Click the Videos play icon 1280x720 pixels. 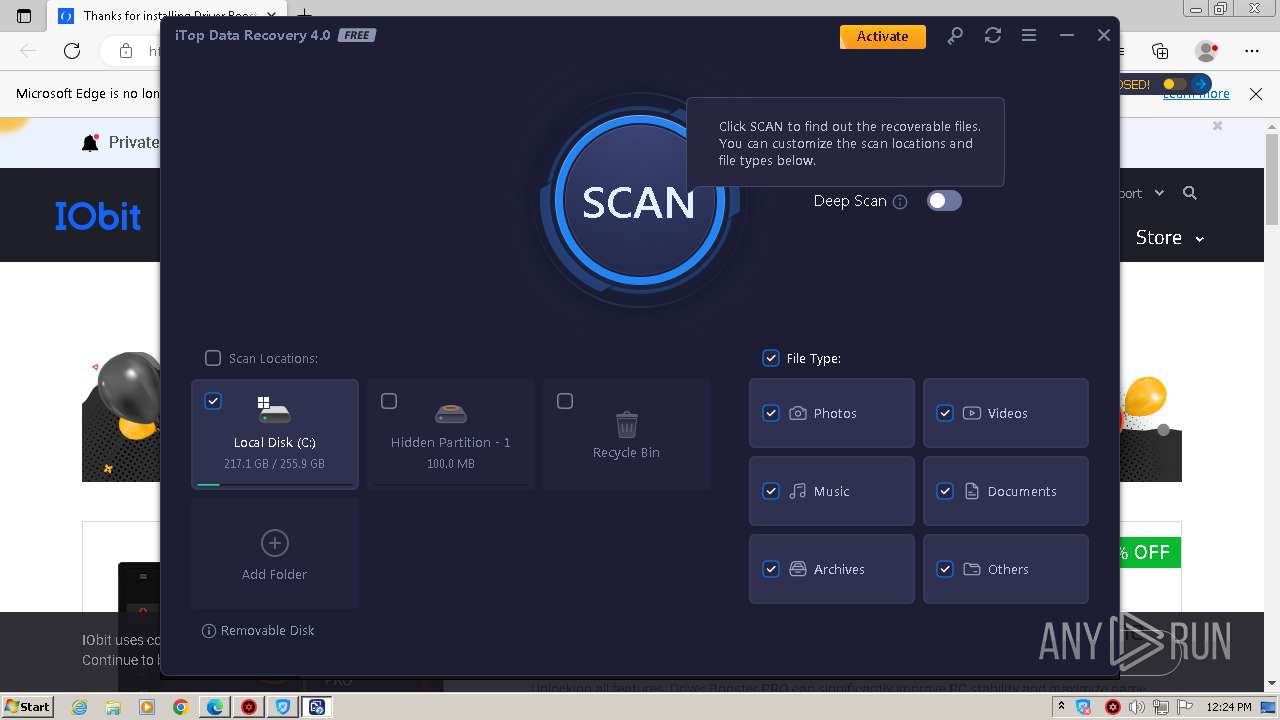pyautogui.click(x=972, y=413)
